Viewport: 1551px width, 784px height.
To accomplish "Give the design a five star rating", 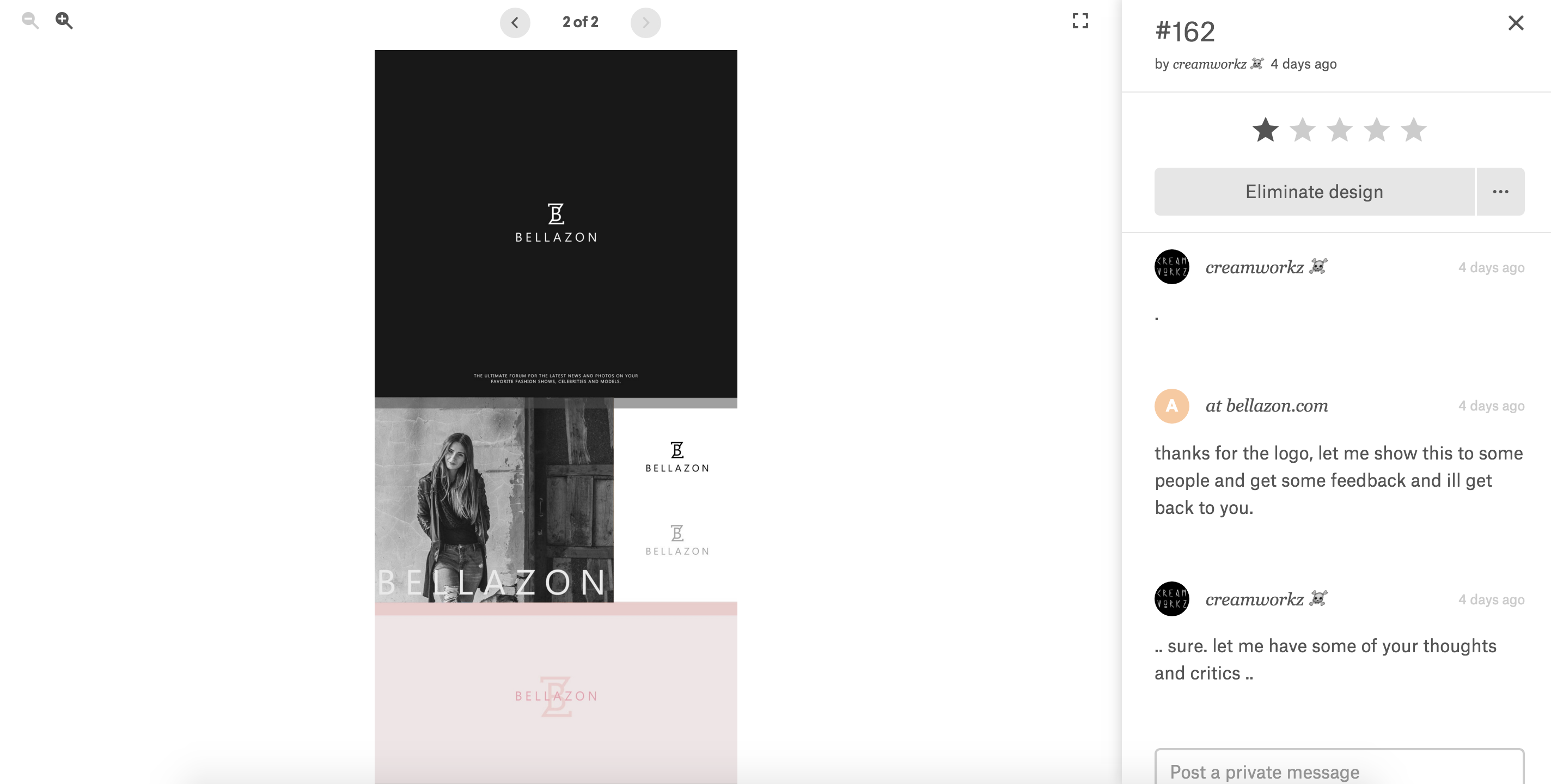I will (x=1414, y=130).
